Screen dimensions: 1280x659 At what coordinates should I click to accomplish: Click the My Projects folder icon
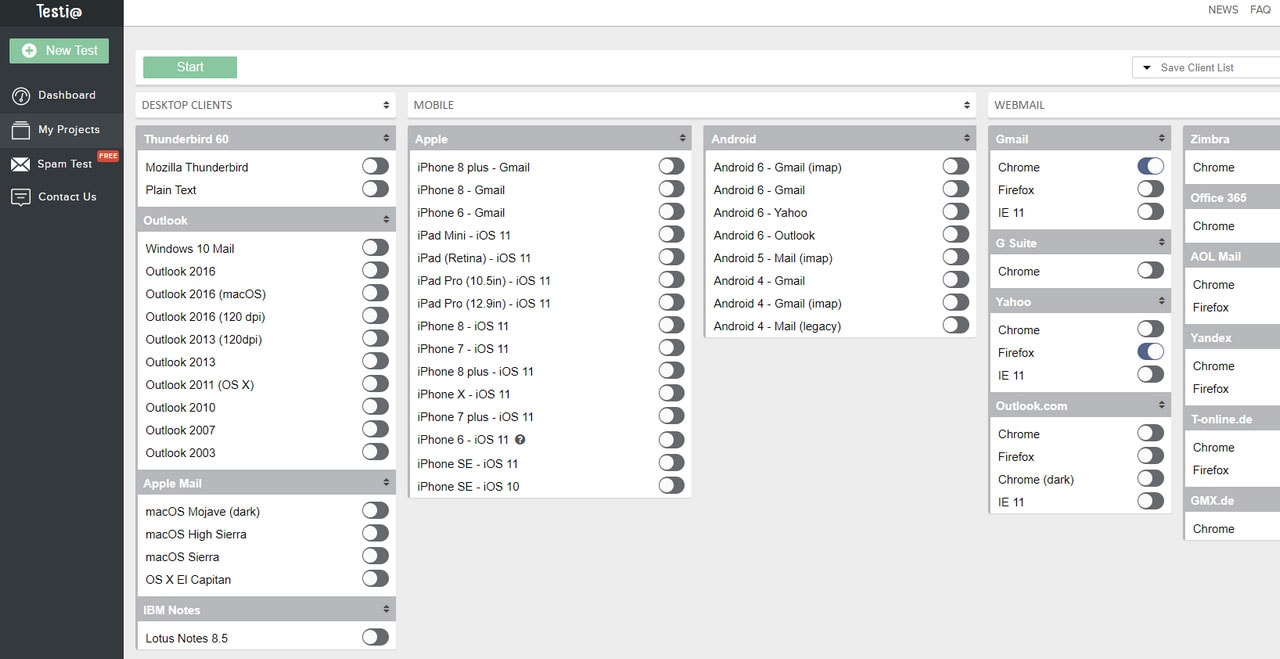(21, 130)
